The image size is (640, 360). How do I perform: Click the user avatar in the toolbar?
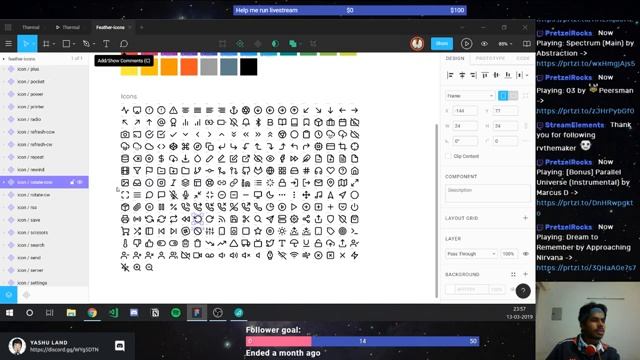[417, 44]
